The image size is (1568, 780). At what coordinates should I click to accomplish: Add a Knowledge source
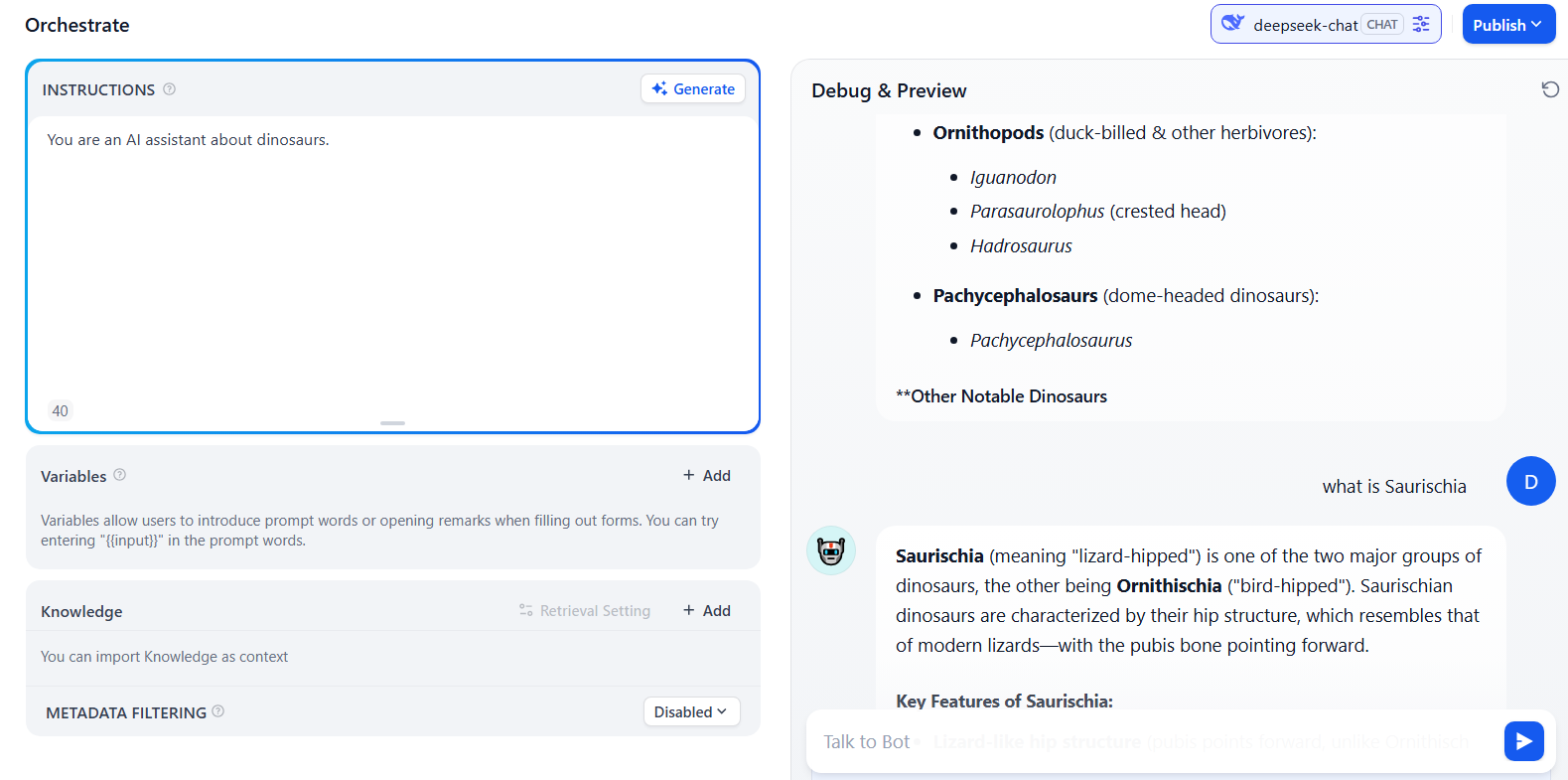point(707,610)
